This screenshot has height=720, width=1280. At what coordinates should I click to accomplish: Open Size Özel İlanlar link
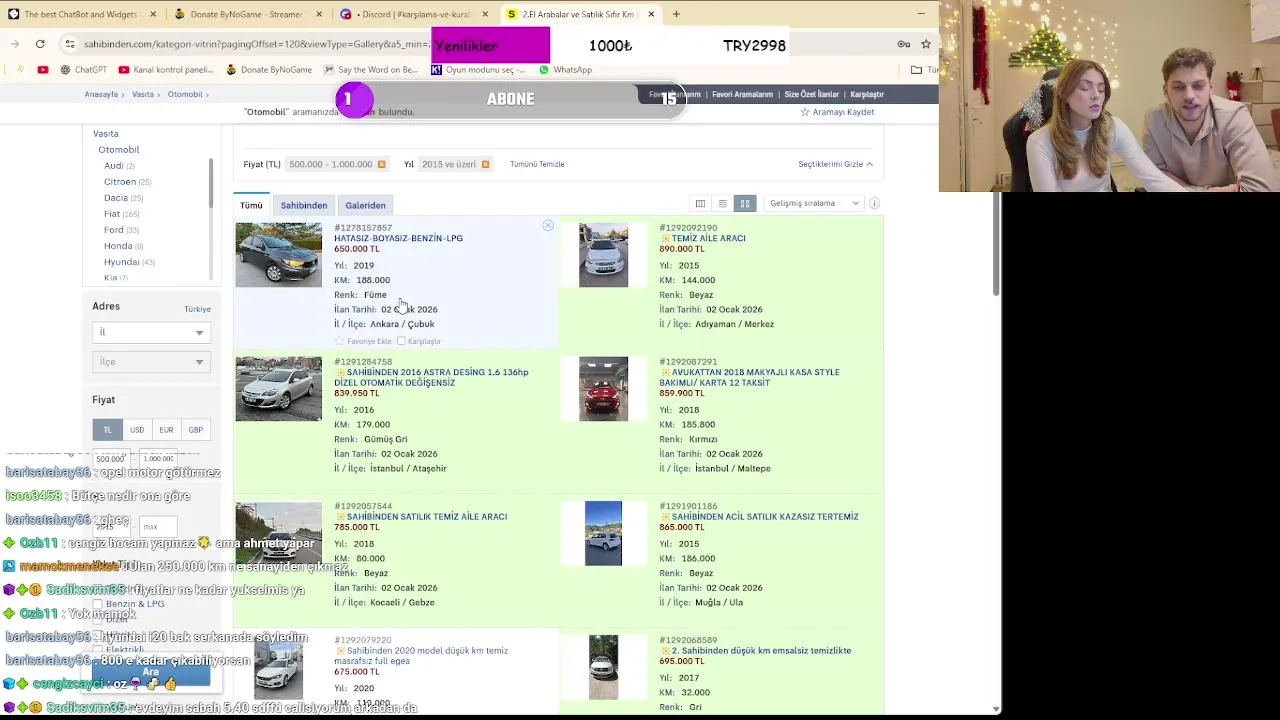(x=811, y=94)
